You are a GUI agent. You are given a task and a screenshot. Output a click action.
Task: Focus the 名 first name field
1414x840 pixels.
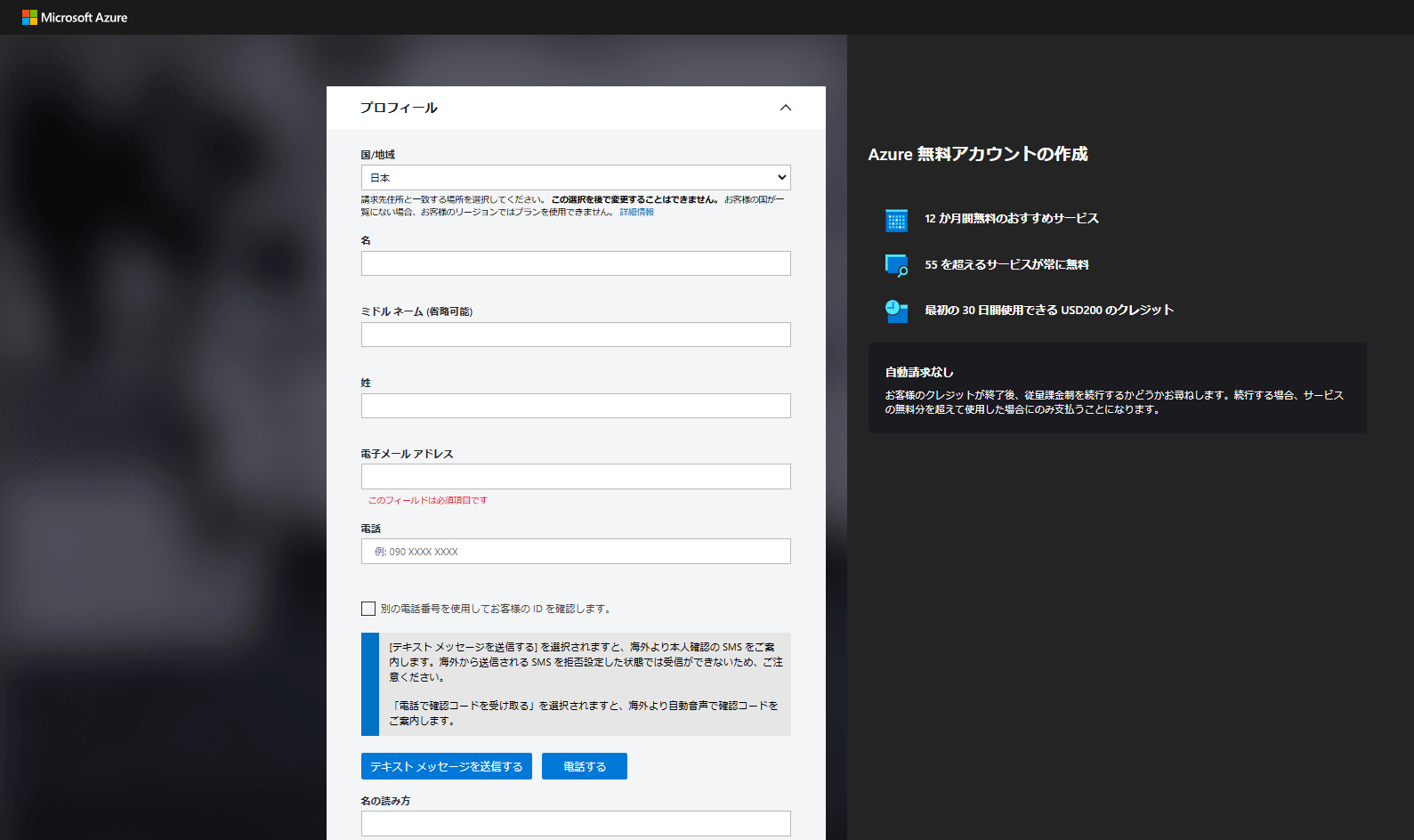(x=576, y=263)
